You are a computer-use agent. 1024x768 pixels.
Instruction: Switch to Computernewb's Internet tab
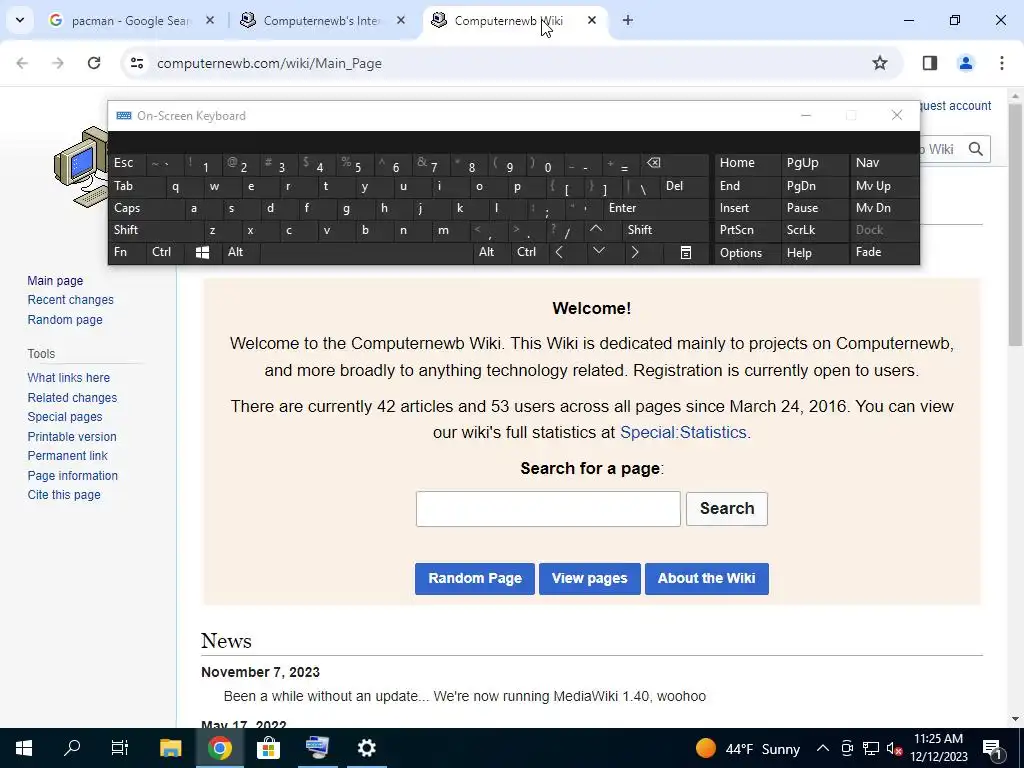coord(321,21)
